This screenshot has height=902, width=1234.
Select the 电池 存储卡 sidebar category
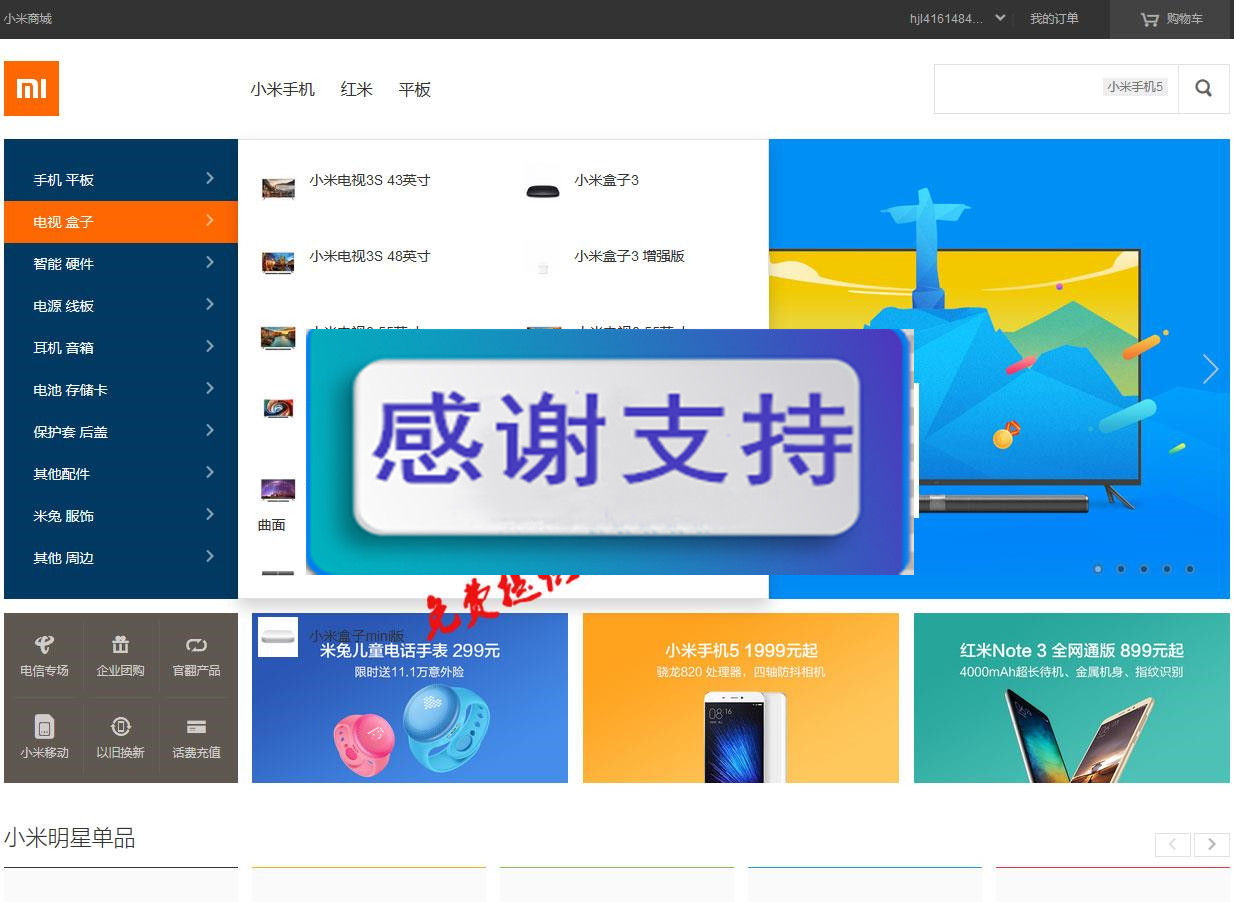[121, 390]
